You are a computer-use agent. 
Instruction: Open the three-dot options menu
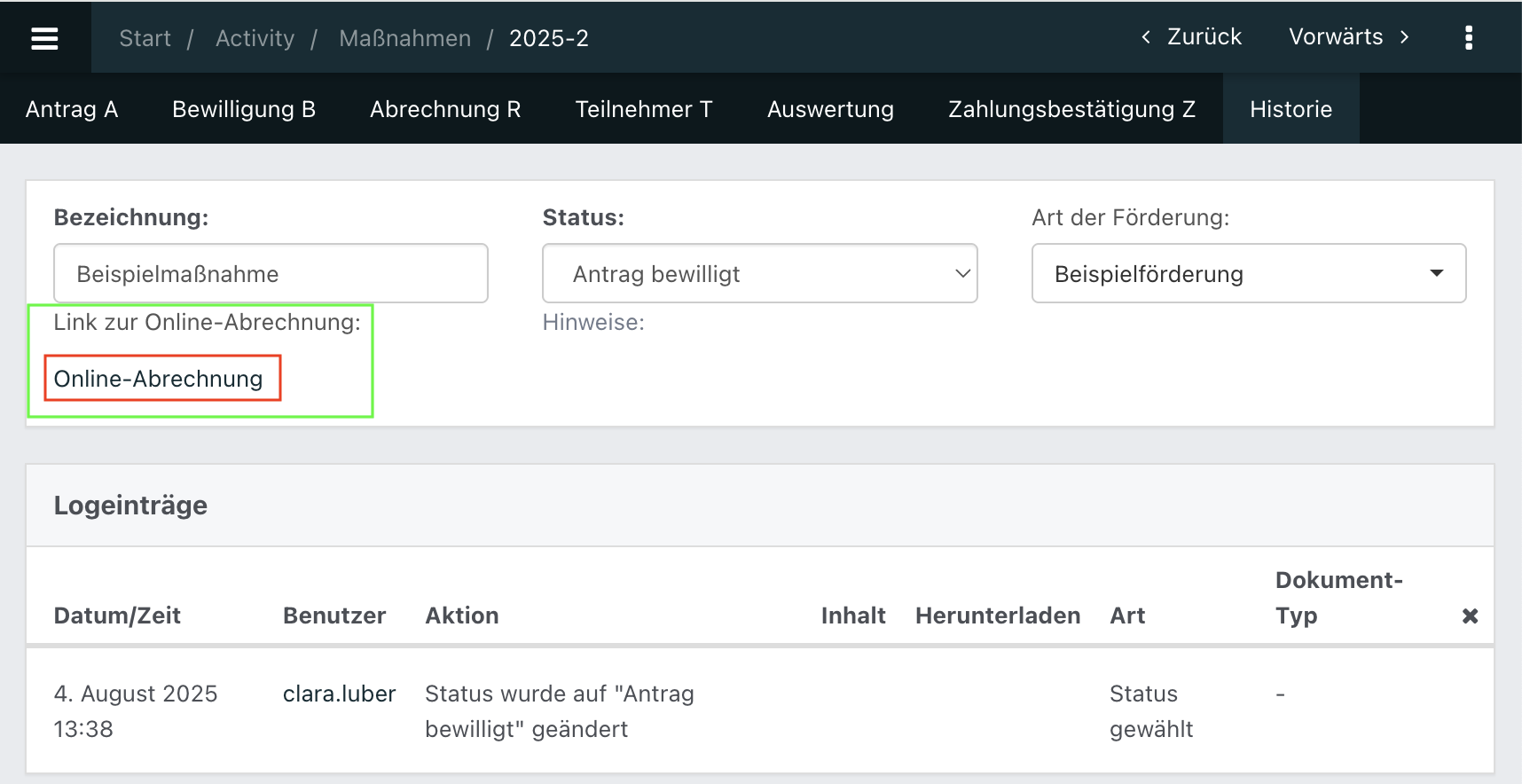[x=1469, y=37]
